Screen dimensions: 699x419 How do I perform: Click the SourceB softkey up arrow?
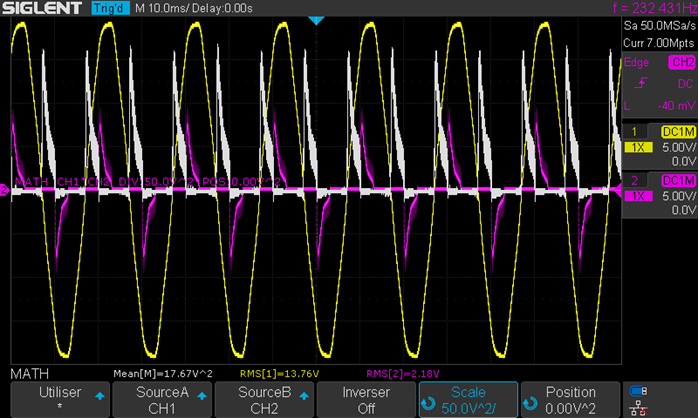point(304,396)
